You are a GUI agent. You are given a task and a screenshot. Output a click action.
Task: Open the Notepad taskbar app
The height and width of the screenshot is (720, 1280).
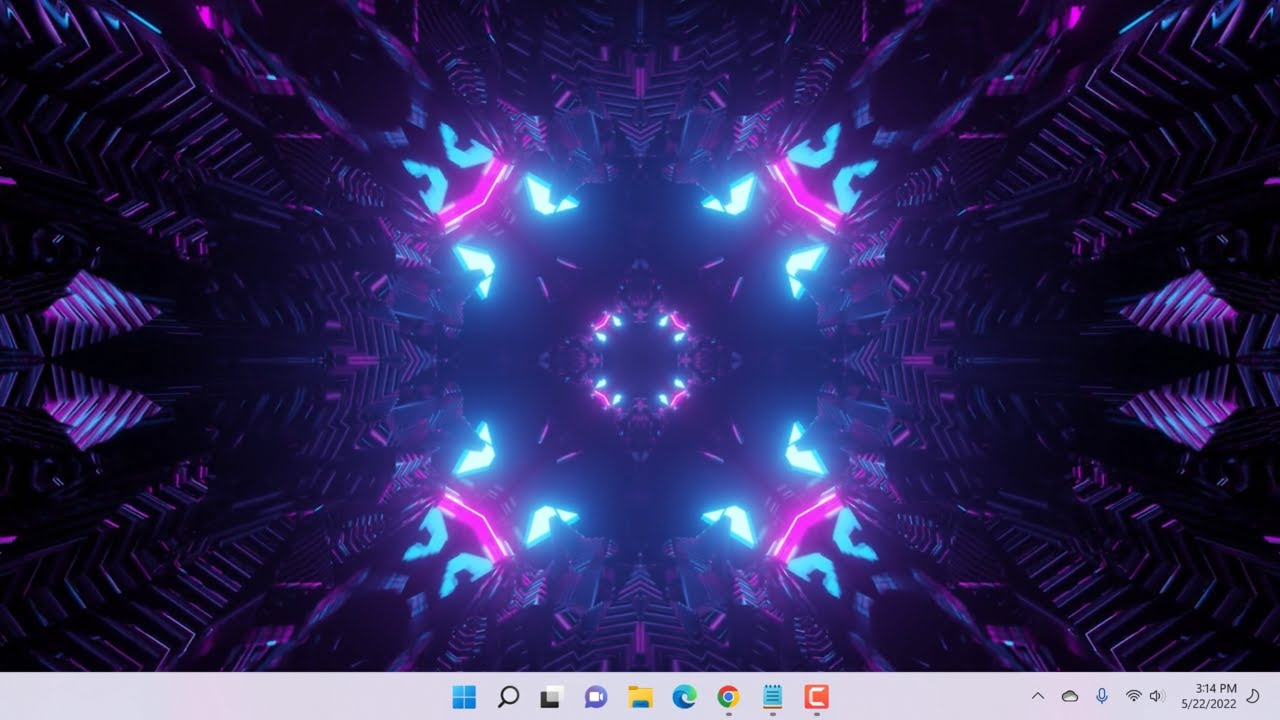pyautogui.click(x=772, y=696)
